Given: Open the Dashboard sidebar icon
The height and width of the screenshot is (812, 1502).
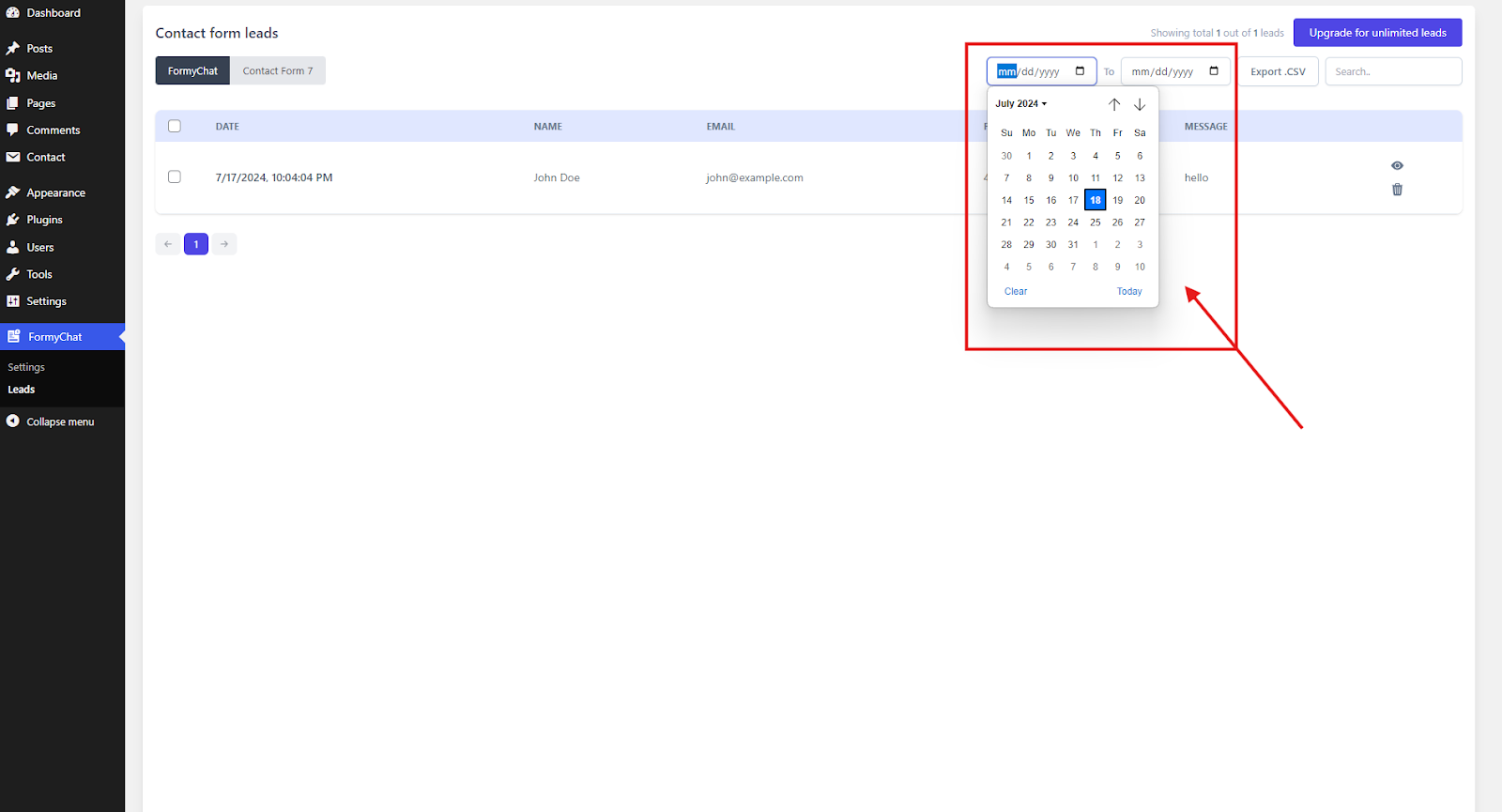Looking at the screenshot, I should (x=13, y=13).
